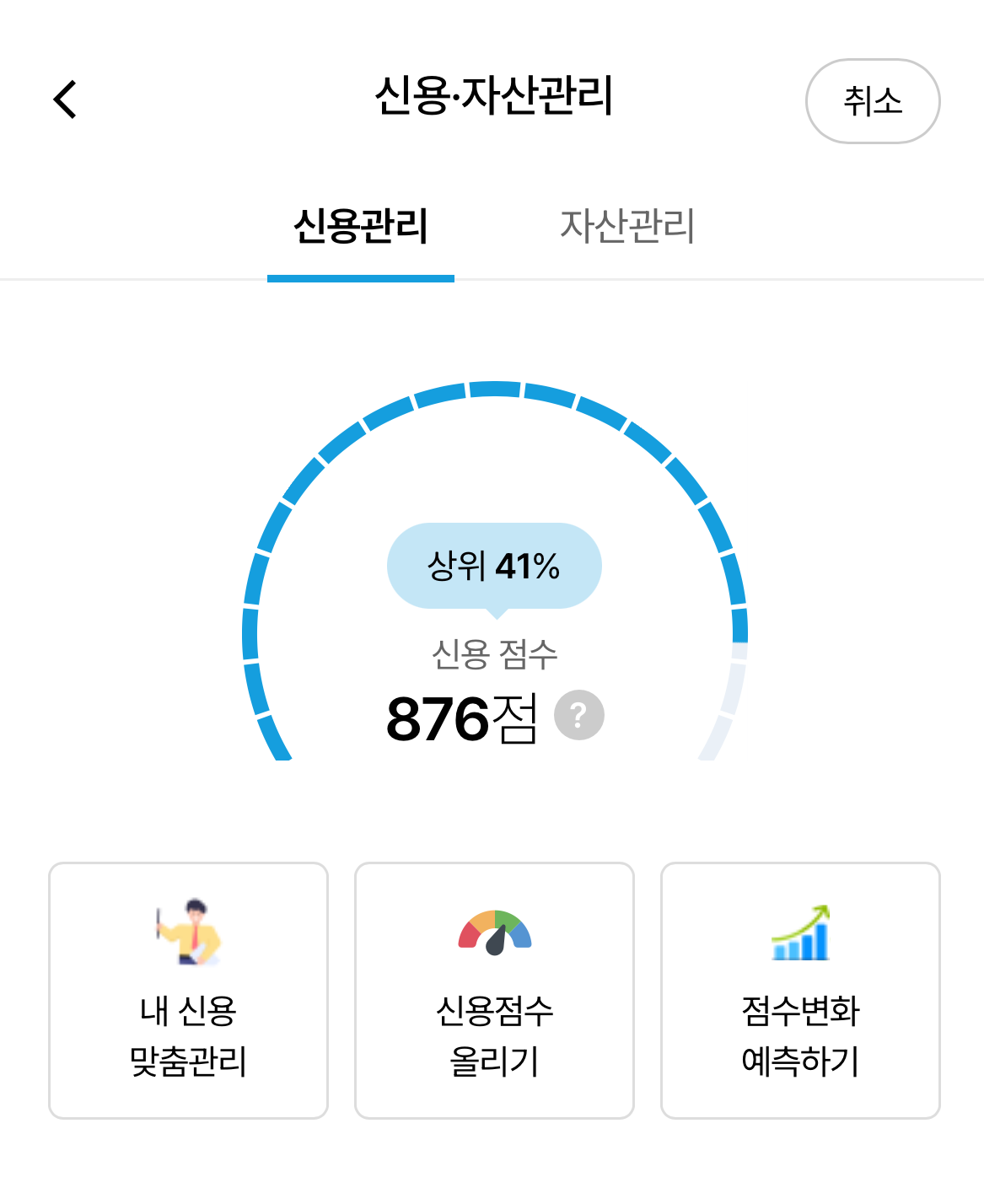Image resolution: width=984 pixels, height=1204 pixels.
Task: Tap the blue underline indicator under 신용관리
Action: click(x=361, y=278)
